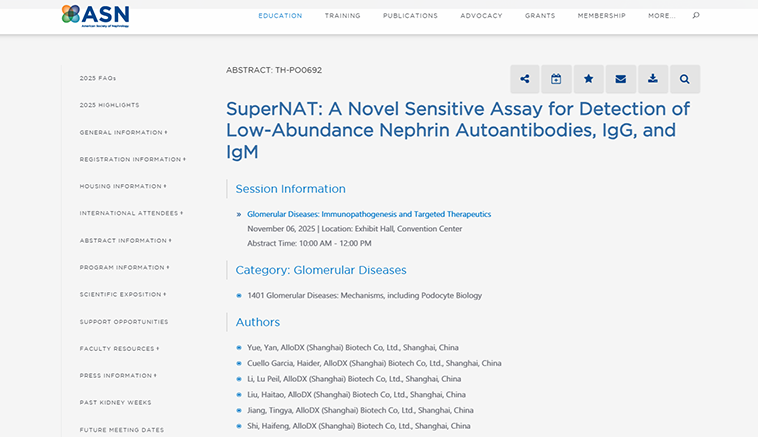Open Past Kidney Weeks link
The image size is (758, 437).
point(114,402)
